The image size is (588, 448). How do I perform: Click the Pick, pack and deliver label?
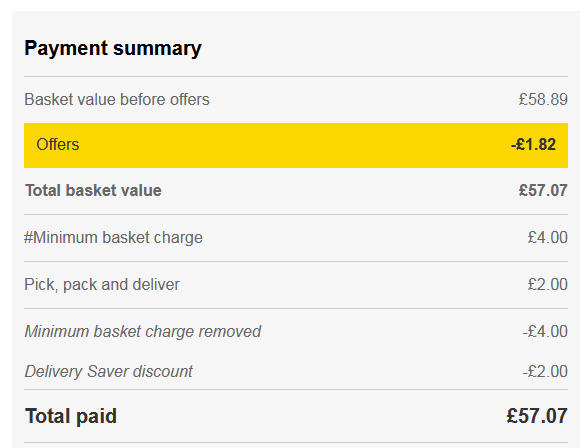pos(102,285)
